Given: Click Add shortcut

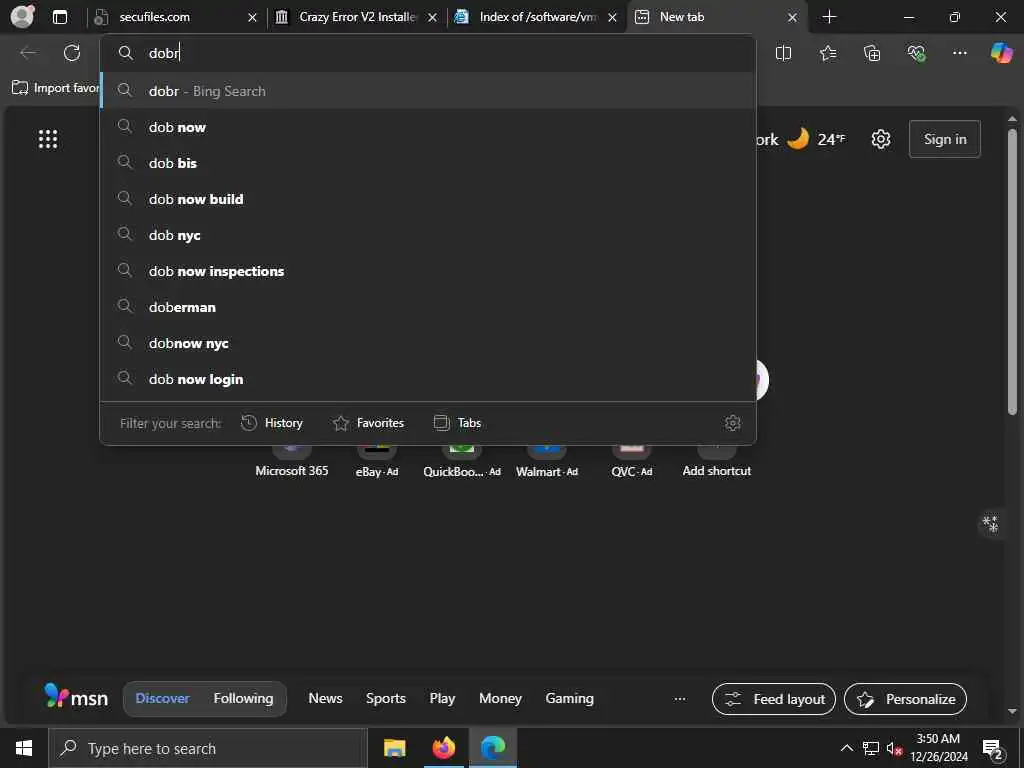Looking at the screenshot, I should point(716,461).
